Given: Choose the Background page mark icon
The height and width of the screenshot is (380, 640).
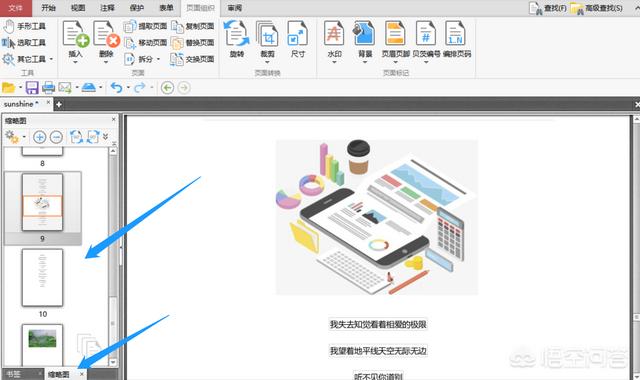Looking at the screenshot, I should click(364, 34).
